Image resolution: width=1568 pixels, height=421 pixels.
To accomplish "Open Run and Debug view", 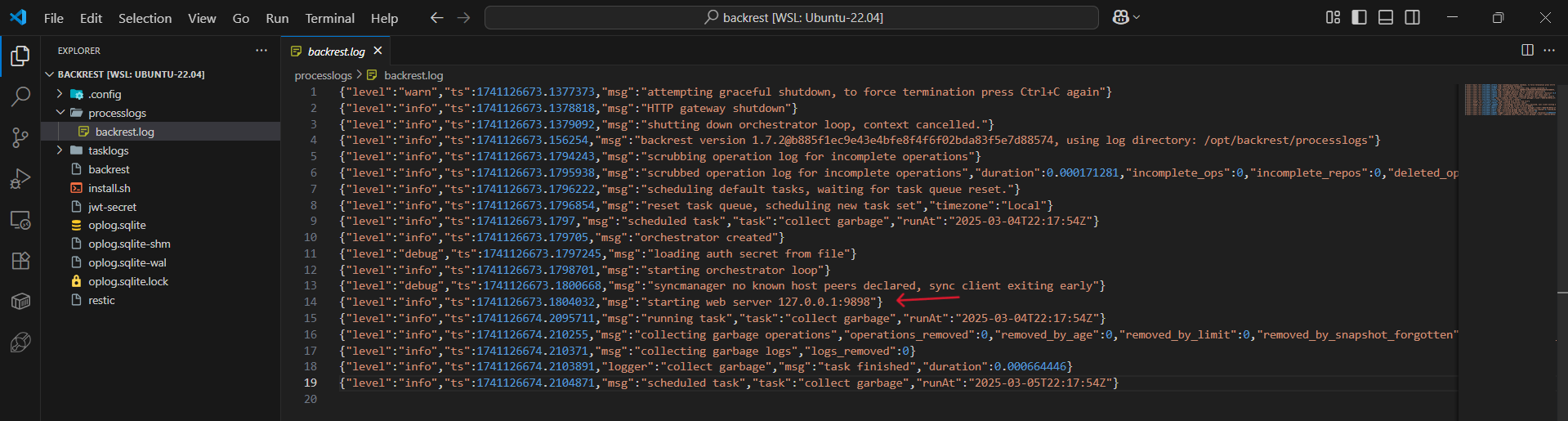I will coord(20,178).
